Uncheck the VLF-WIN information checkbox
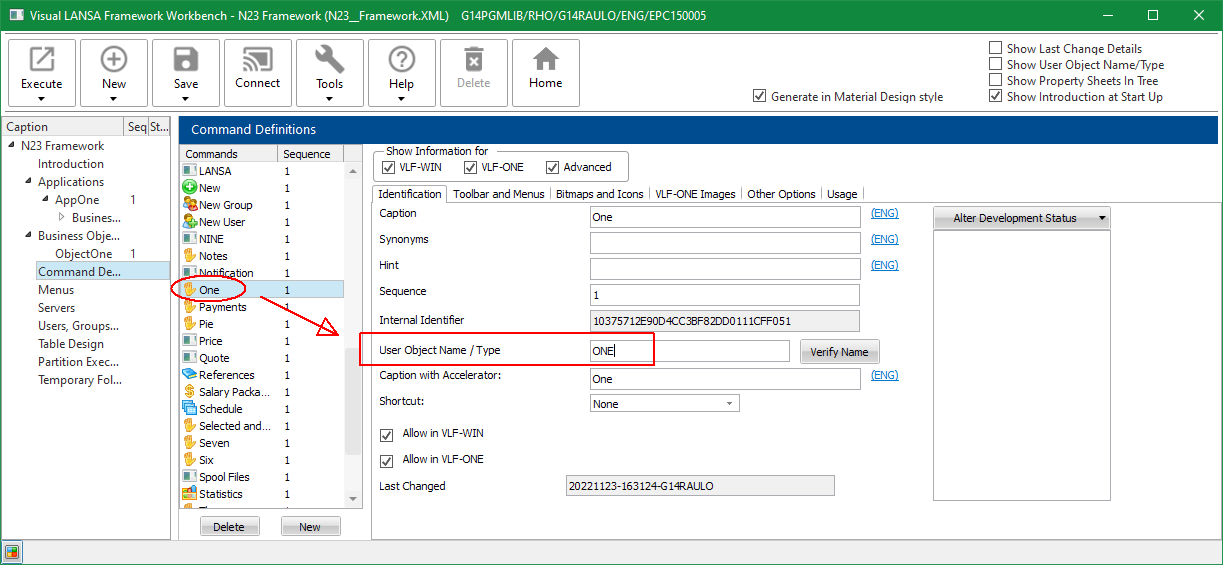 point(388,167)
